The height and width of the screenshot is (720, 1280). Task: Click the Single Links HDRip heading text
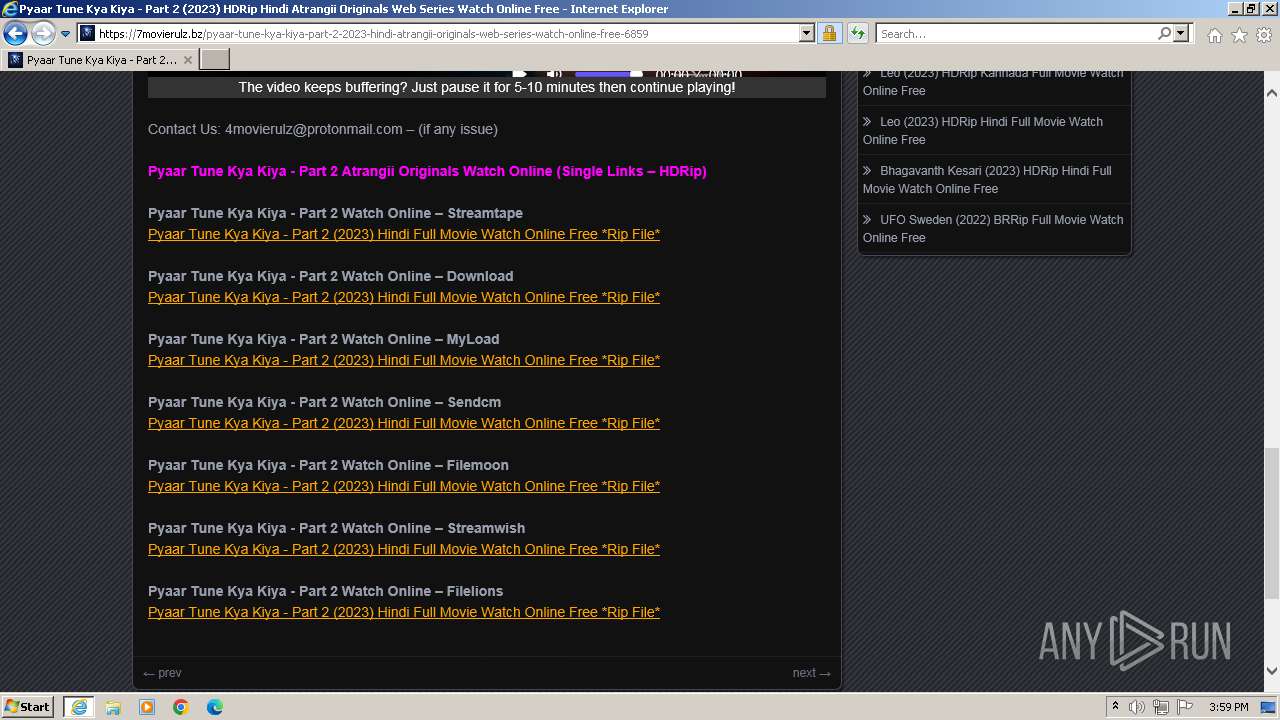point(427,171)
